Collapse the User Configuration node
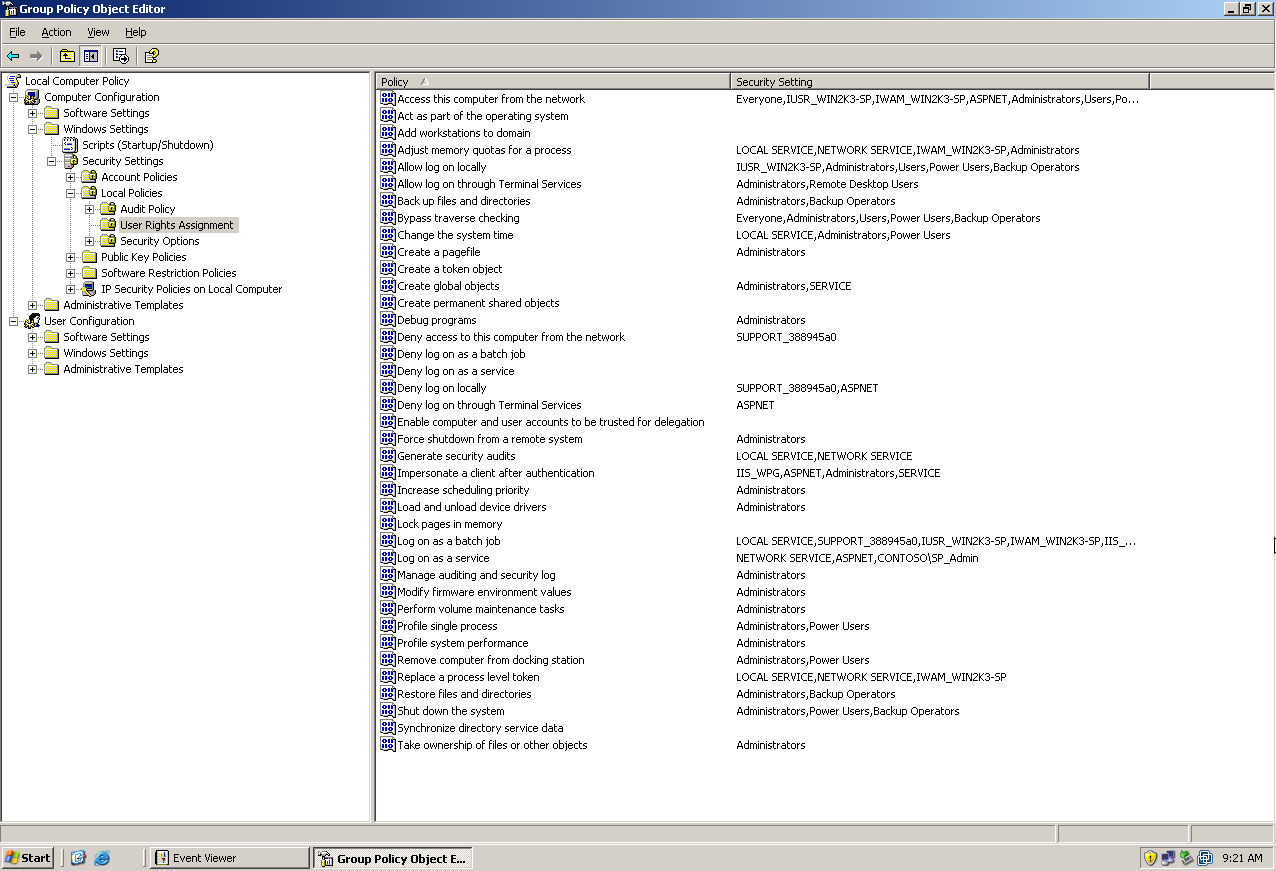 coord(14,321)
